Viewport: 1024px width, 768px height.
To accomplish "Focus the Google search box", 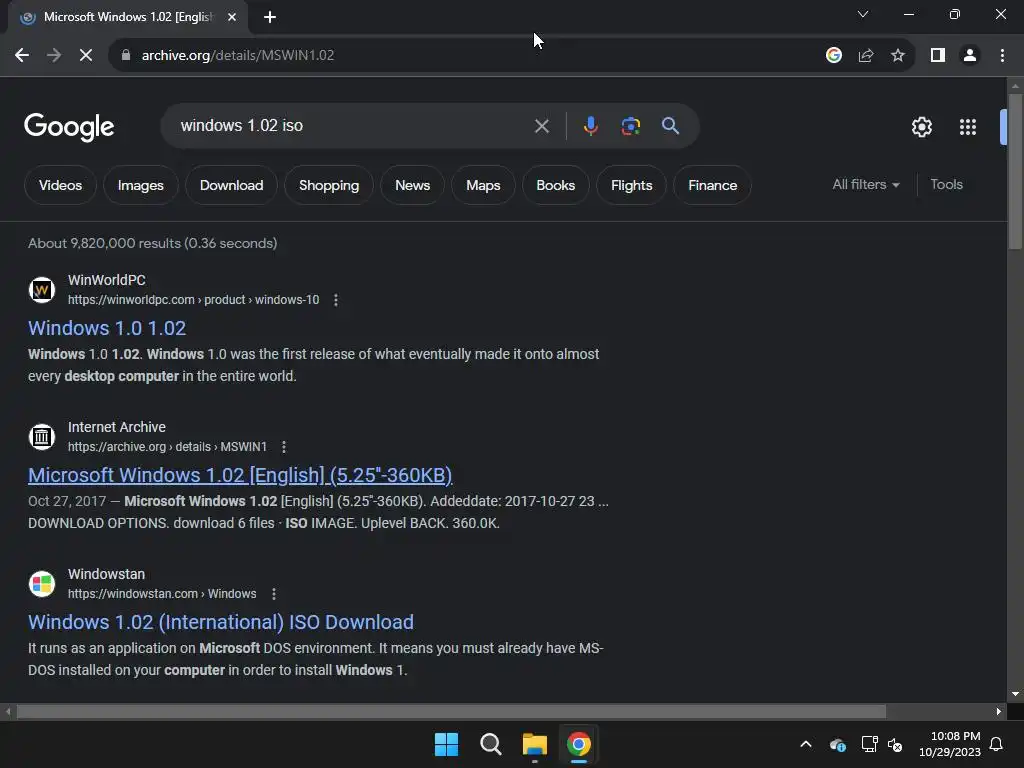I will (353, 126).
